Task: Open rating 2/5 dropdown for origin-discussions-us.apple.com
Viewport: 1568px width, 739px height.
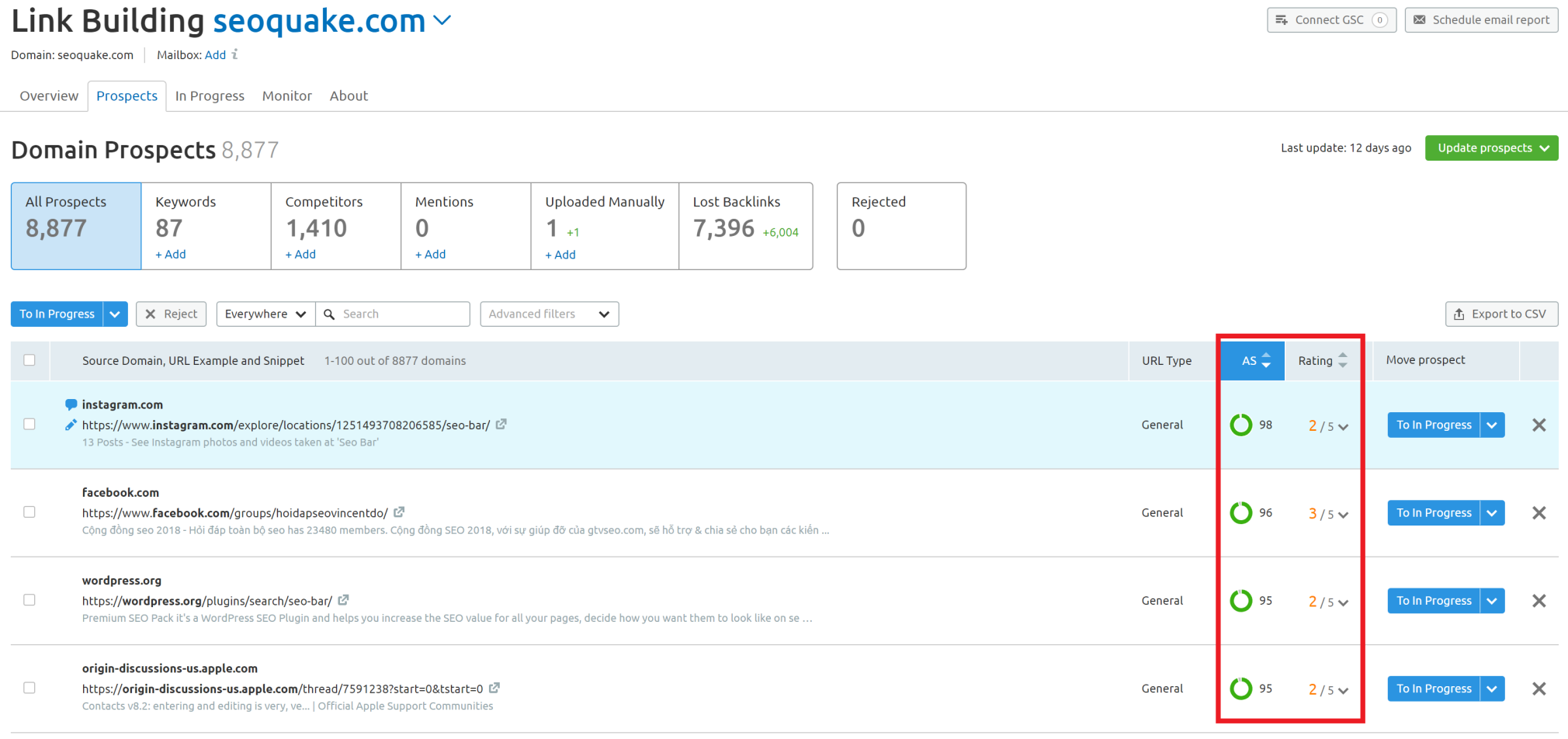Action: point(1328,689)
